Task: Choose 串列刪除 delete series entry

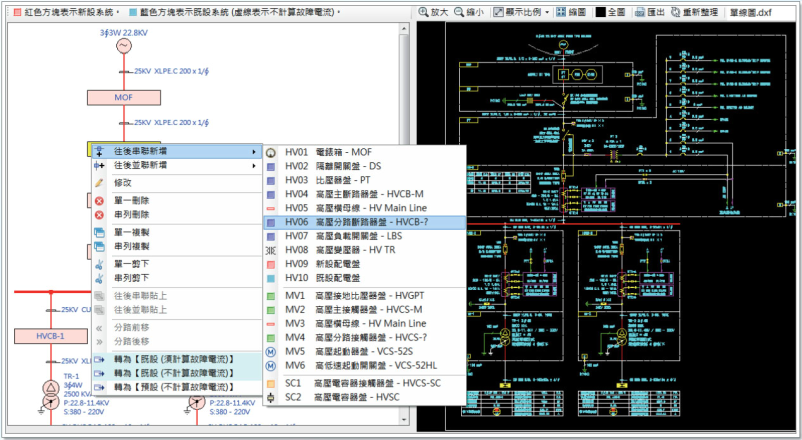Action: (x=177, y=214)
